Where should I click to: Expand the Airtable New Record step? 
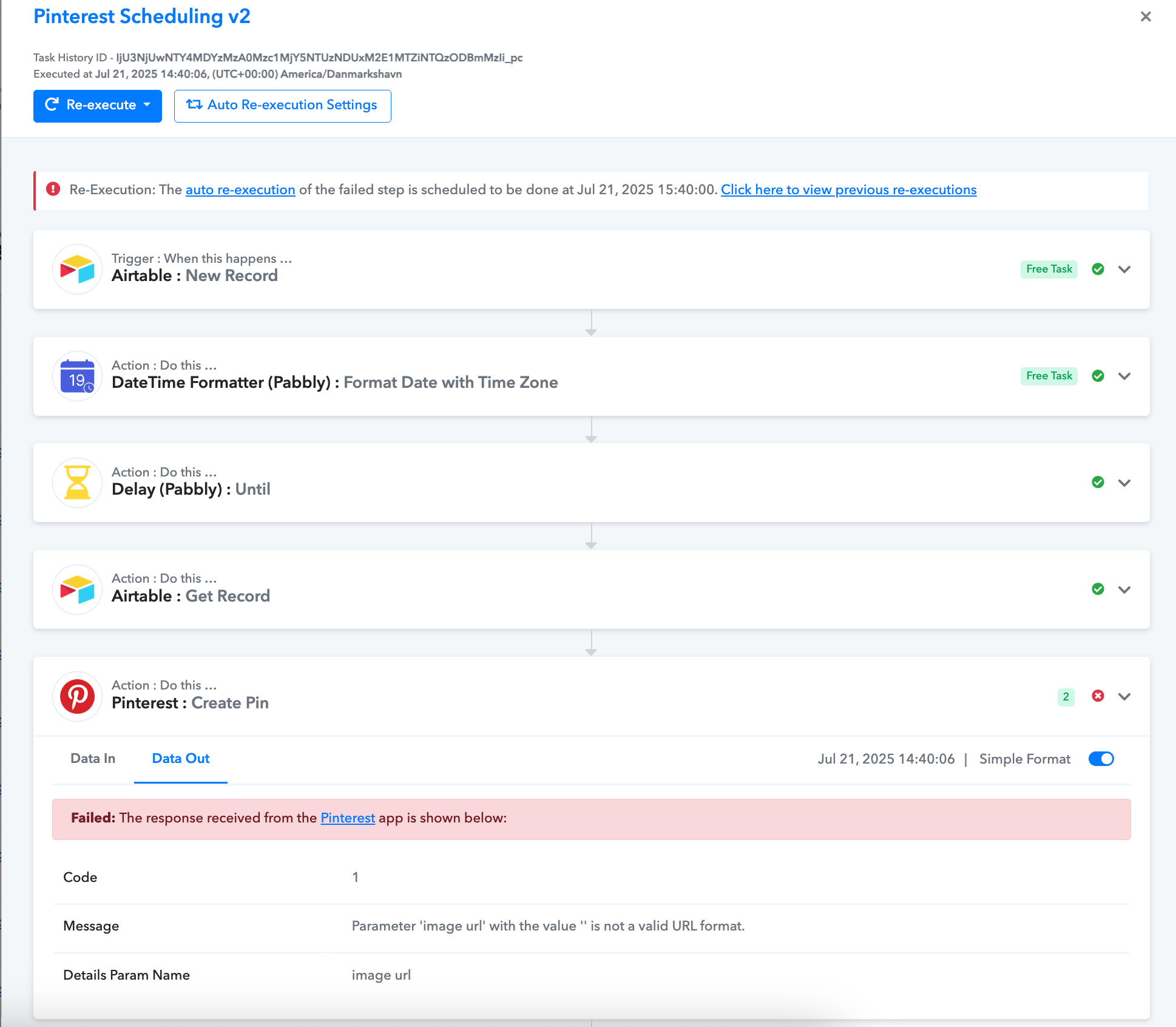[x=1124, y=269]
